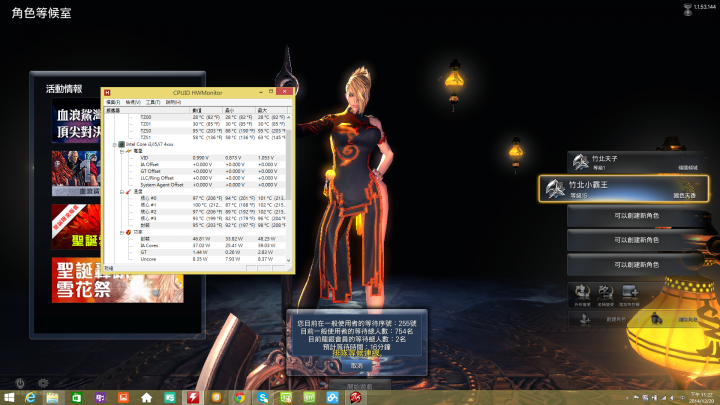Select character 竹北小霸王

click(x=624, y=189)
